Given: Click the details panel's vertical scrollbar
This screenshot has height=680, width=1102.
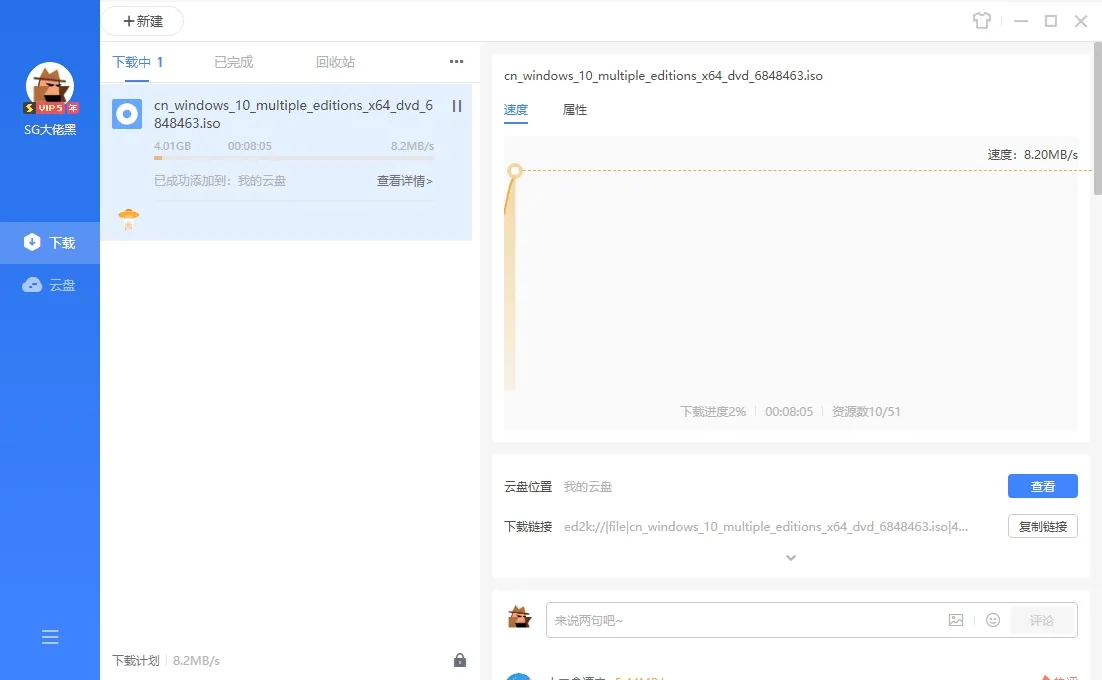Looking at the screenshot, I should point(1098,118).
